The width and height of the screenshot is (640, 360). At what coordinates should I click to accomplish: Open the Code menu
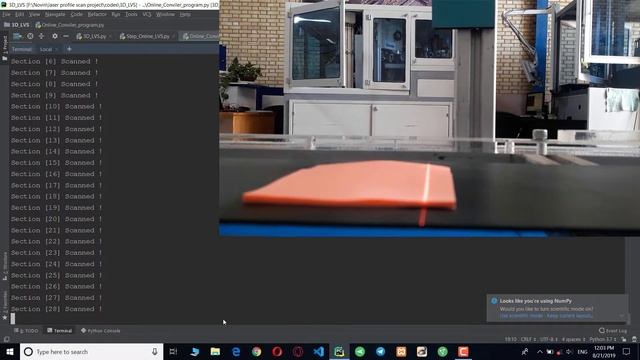pyautogui.click(x=77, y=14)
